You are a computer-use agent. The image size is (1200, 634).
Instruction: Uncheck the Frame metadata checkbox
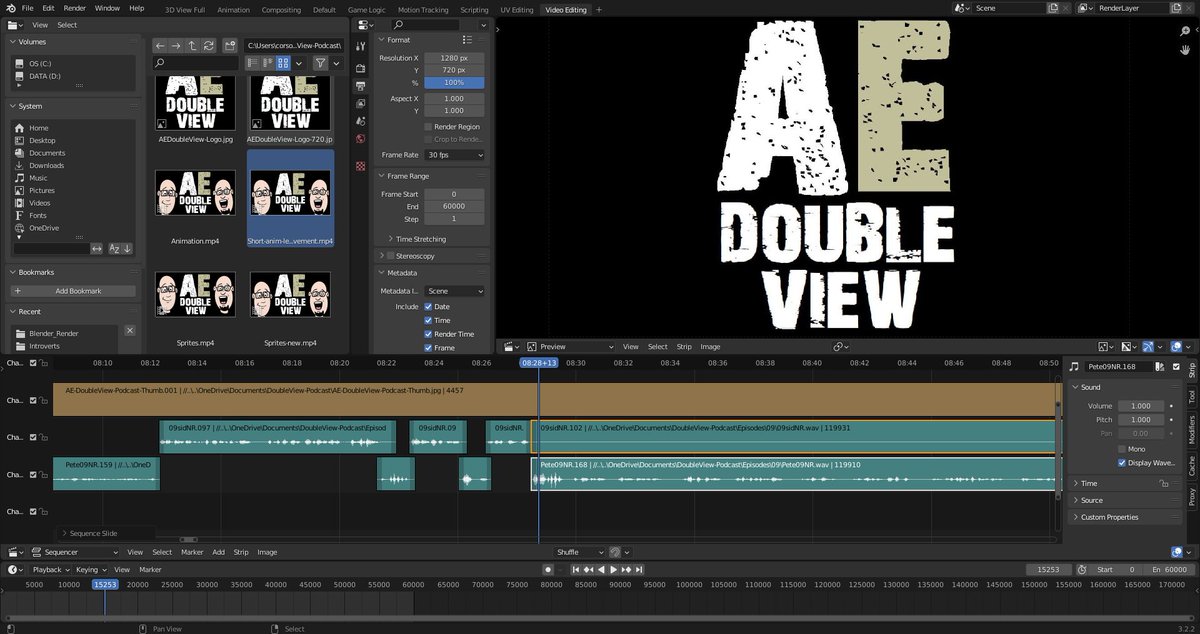pyautogui.click(x=428, y=347)
